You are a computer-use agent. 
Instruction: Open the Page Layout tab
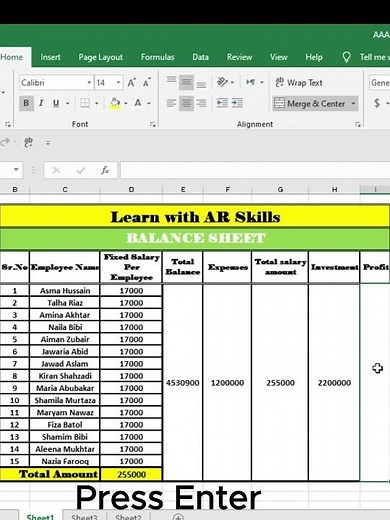click(x=101, y=57)
